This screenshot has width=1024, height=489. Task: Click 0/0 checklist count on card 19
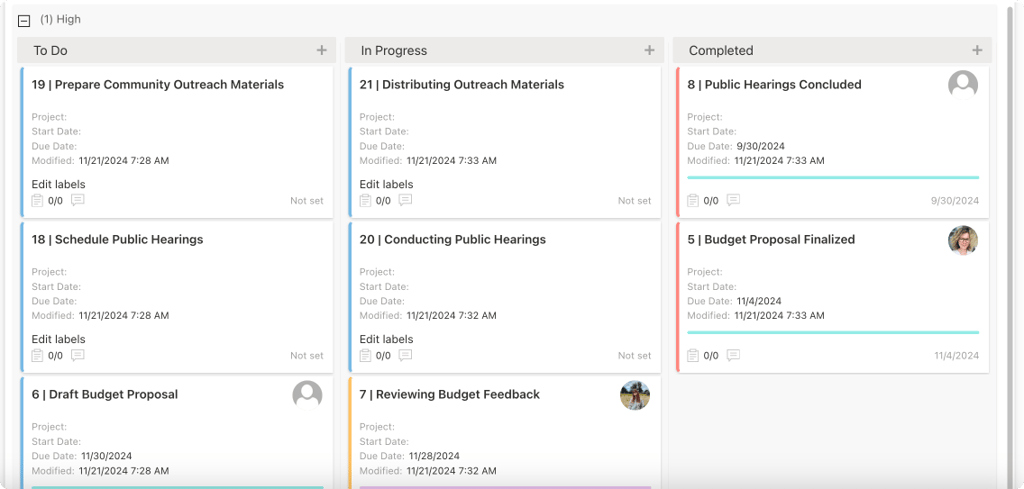pos(56,200)
